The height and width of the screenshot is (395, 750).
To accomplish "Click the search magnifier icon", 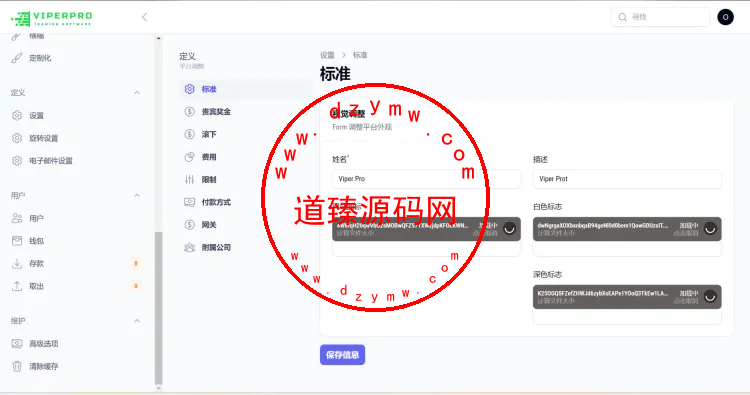I will (x=622, y=17).
